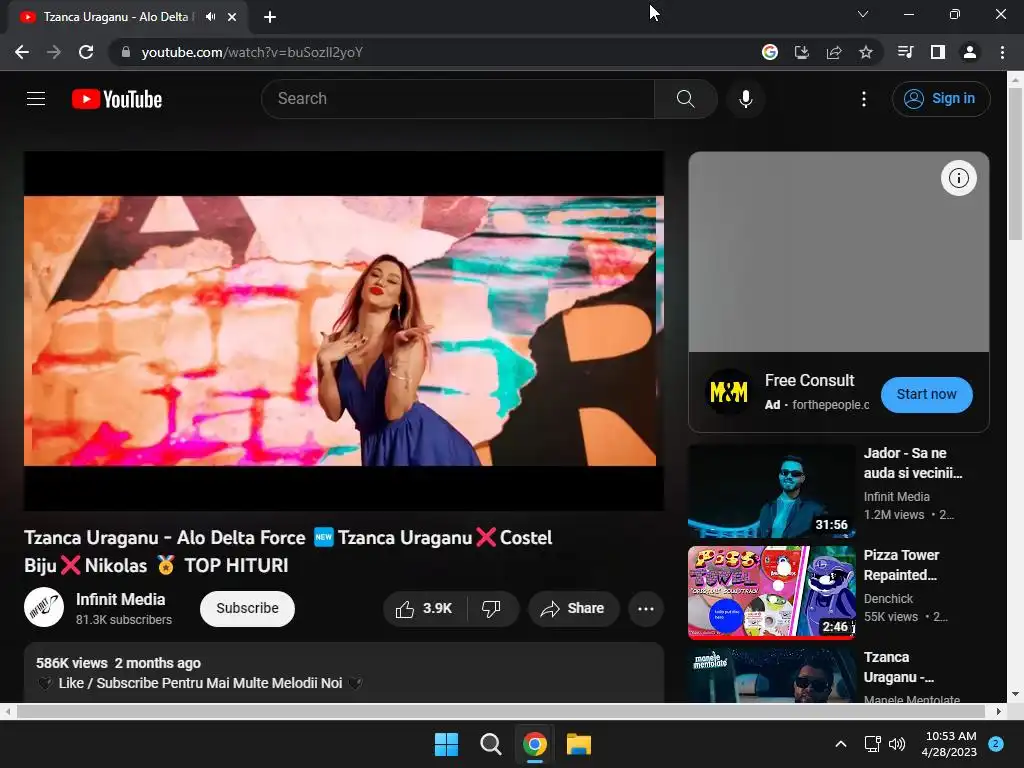The width and height of the screenshot is (1024, 768).
Task: Open Infinit Media channel avatar
Action: [x=44, y=607]
